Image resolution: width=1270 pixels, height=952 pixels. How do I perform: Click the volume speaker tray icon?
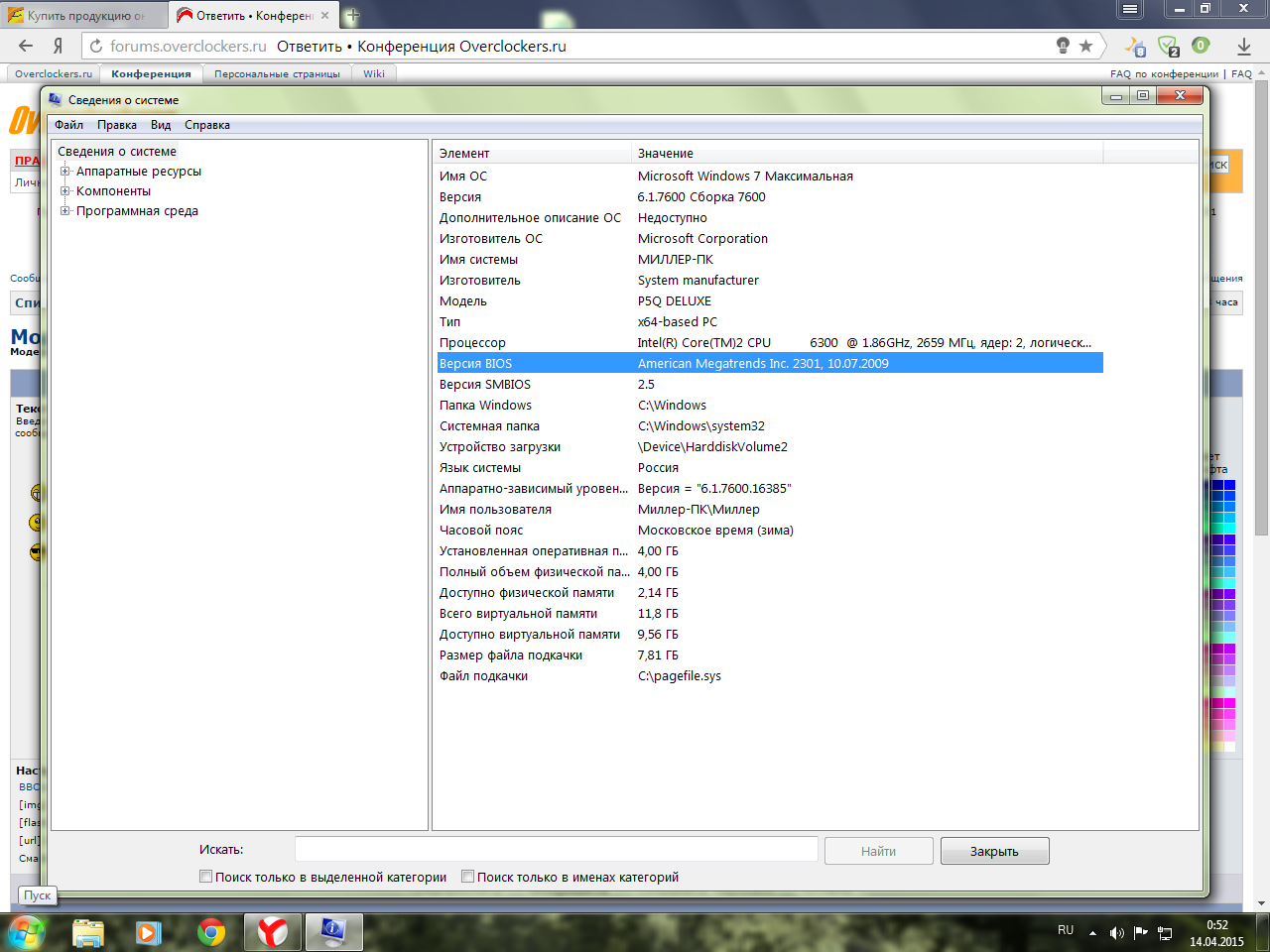tap(1117, 932)
